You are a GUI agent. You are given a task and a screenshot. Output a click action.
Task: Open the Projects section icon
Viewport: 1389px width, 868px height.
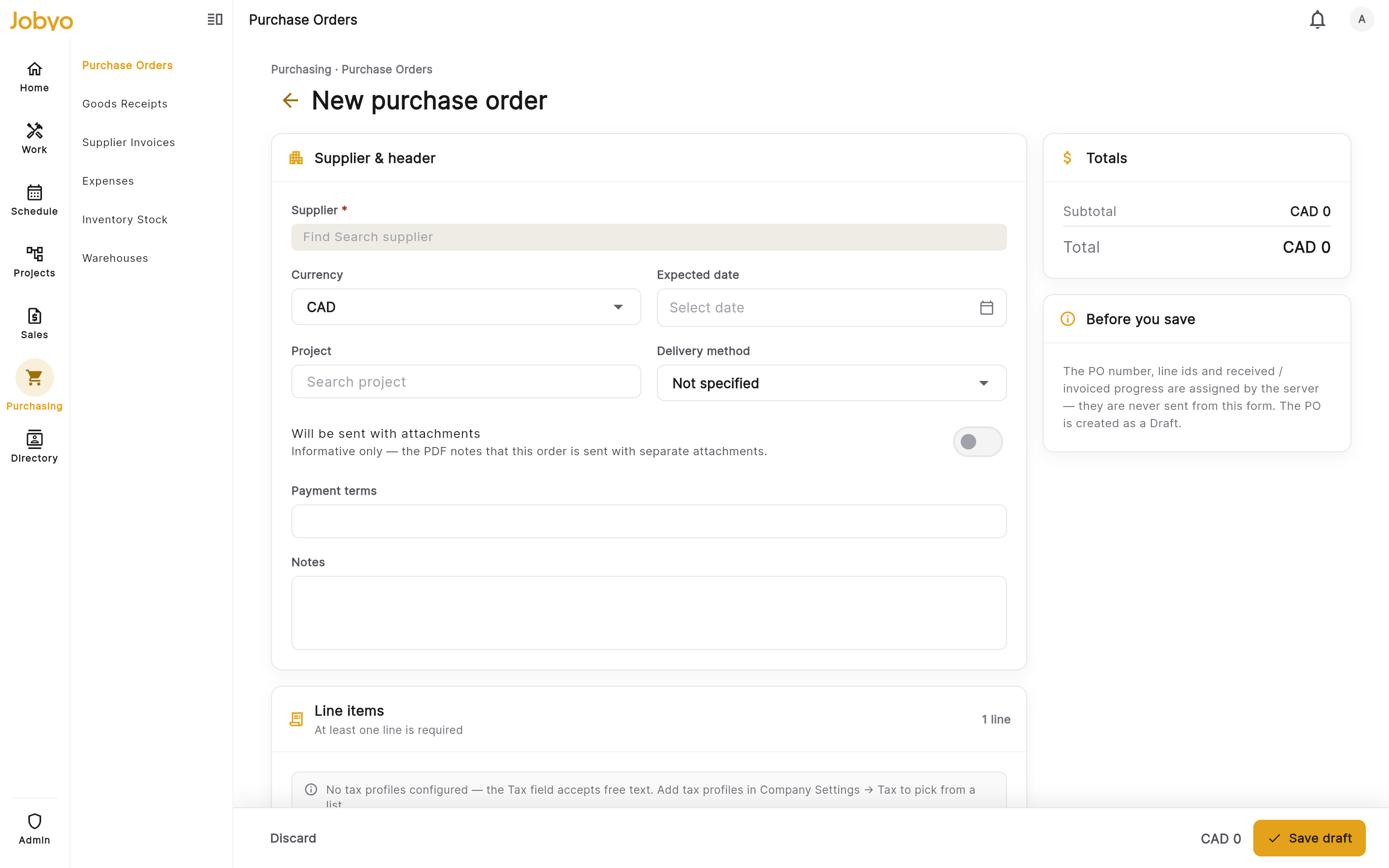[x=34, y=254]
